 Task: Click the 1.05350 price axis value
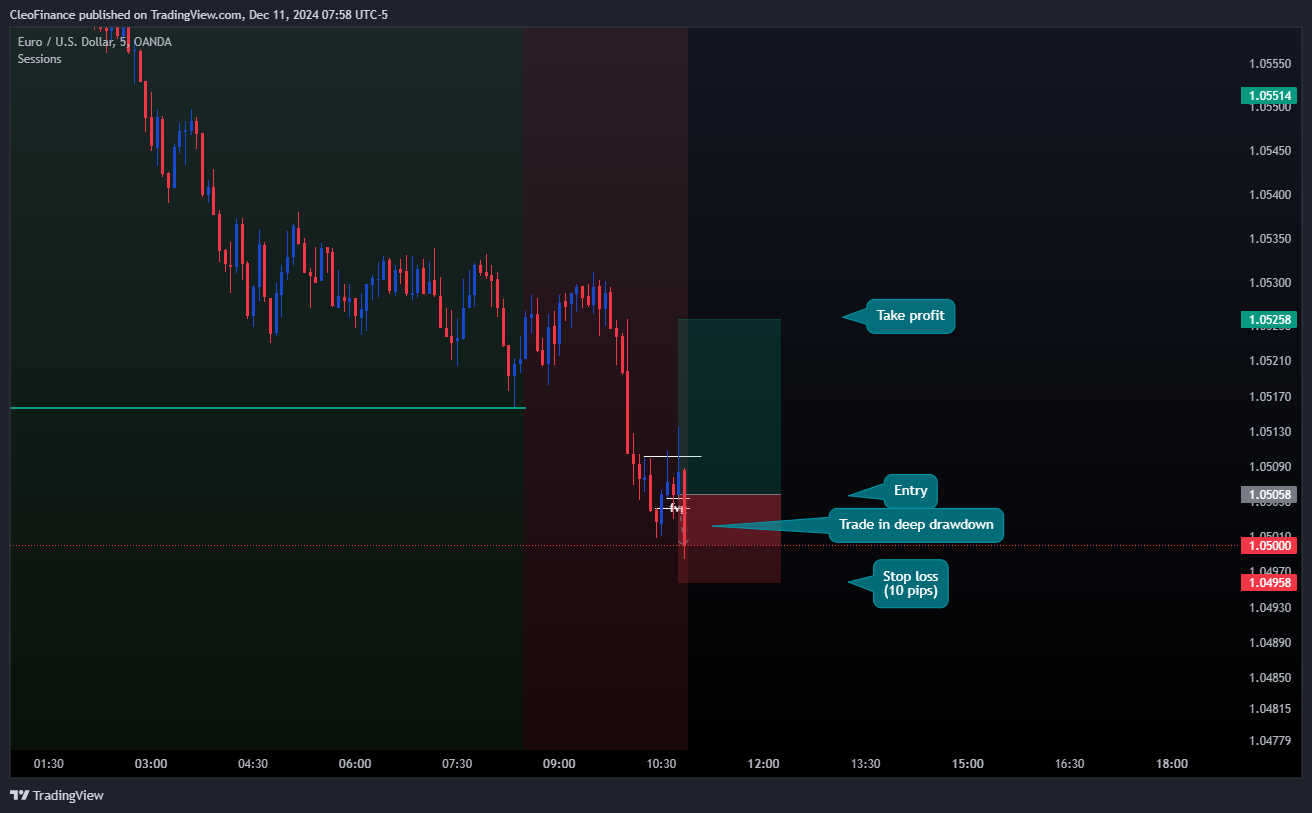[x=1269, y=238]
